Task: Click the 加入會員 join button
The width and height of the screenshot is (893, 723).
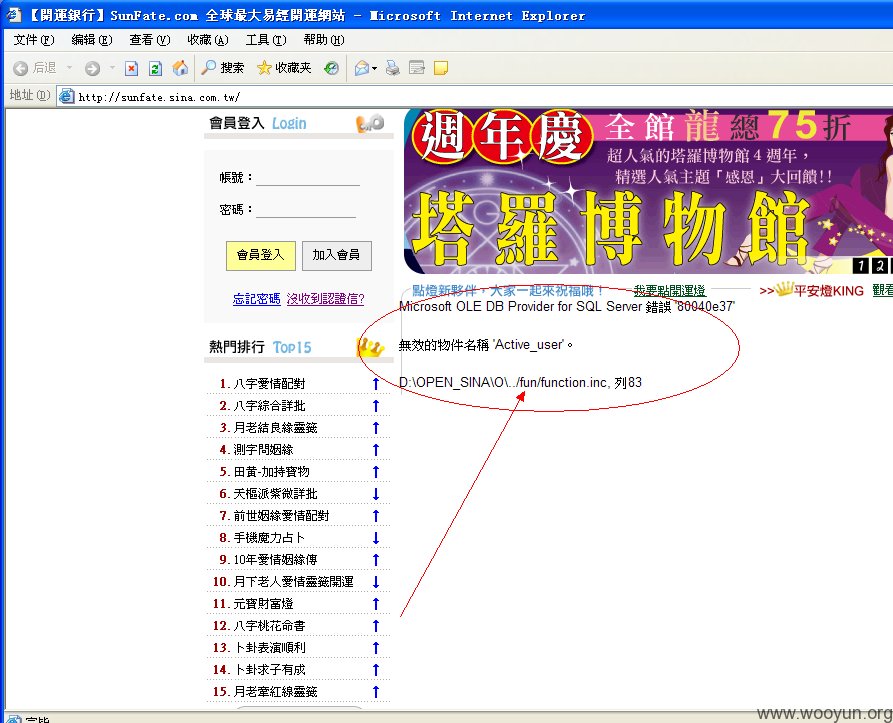Action: click(337, 255)
